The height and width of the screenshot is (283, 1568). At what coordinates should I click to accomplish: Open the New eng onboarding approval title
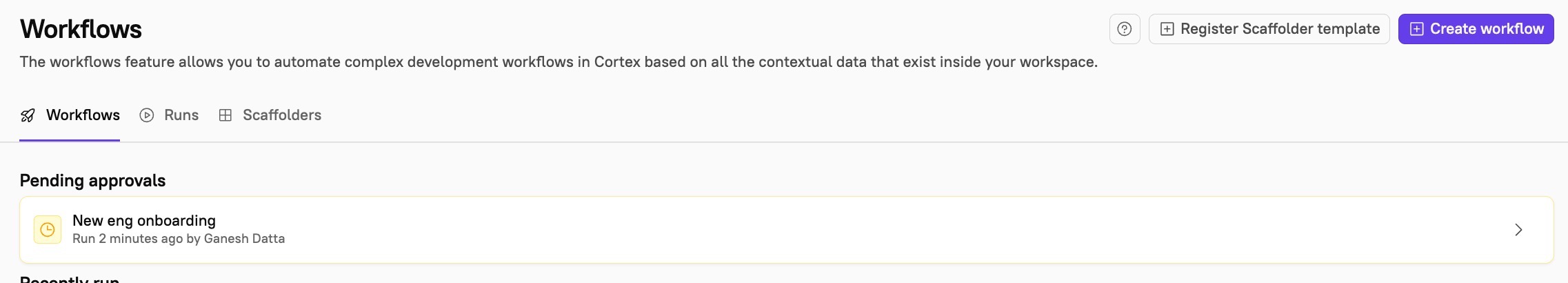coord(144,221)
